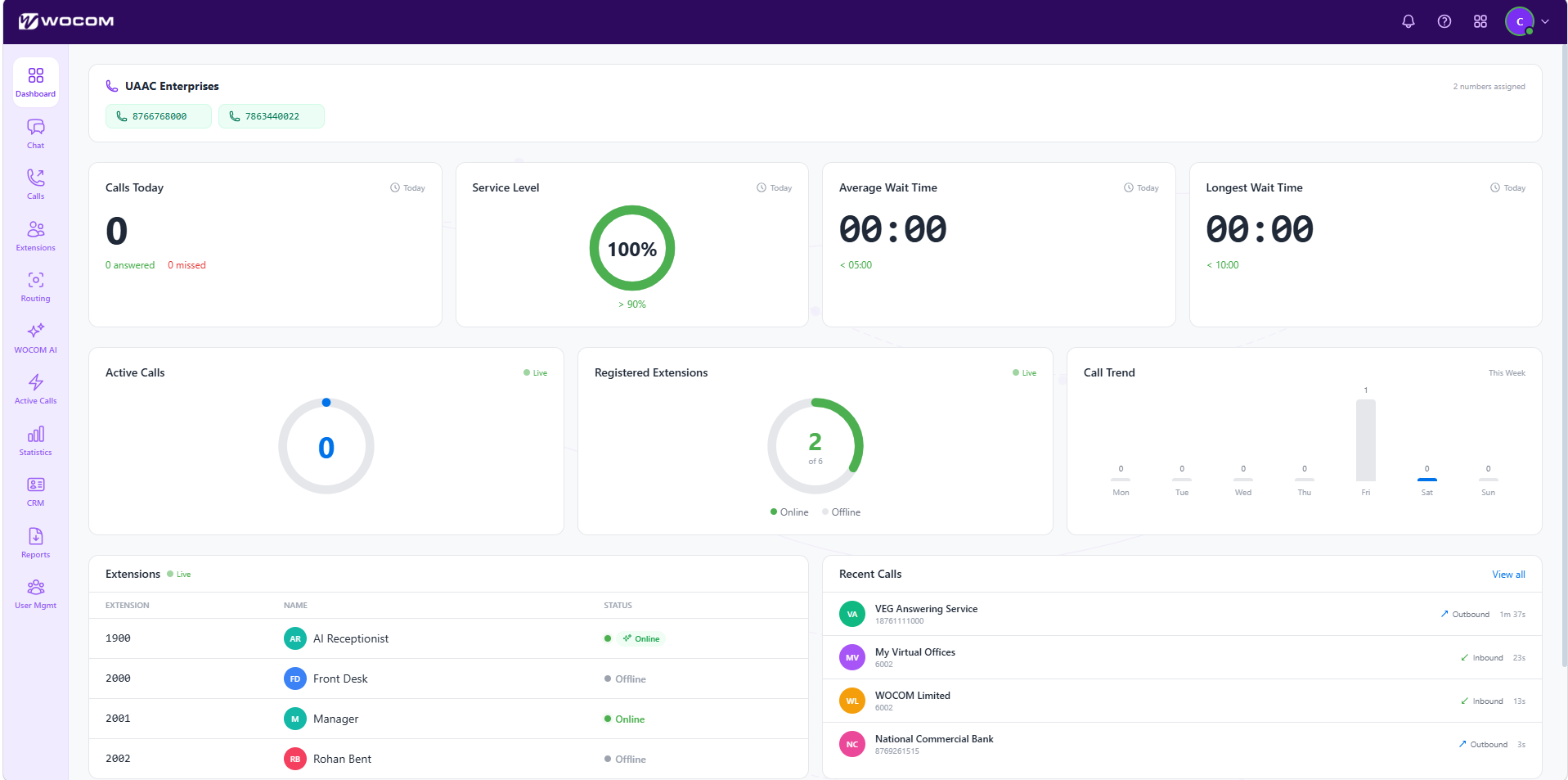
Task: Click the EXTENSION column header
Action: tap(128, 606)
